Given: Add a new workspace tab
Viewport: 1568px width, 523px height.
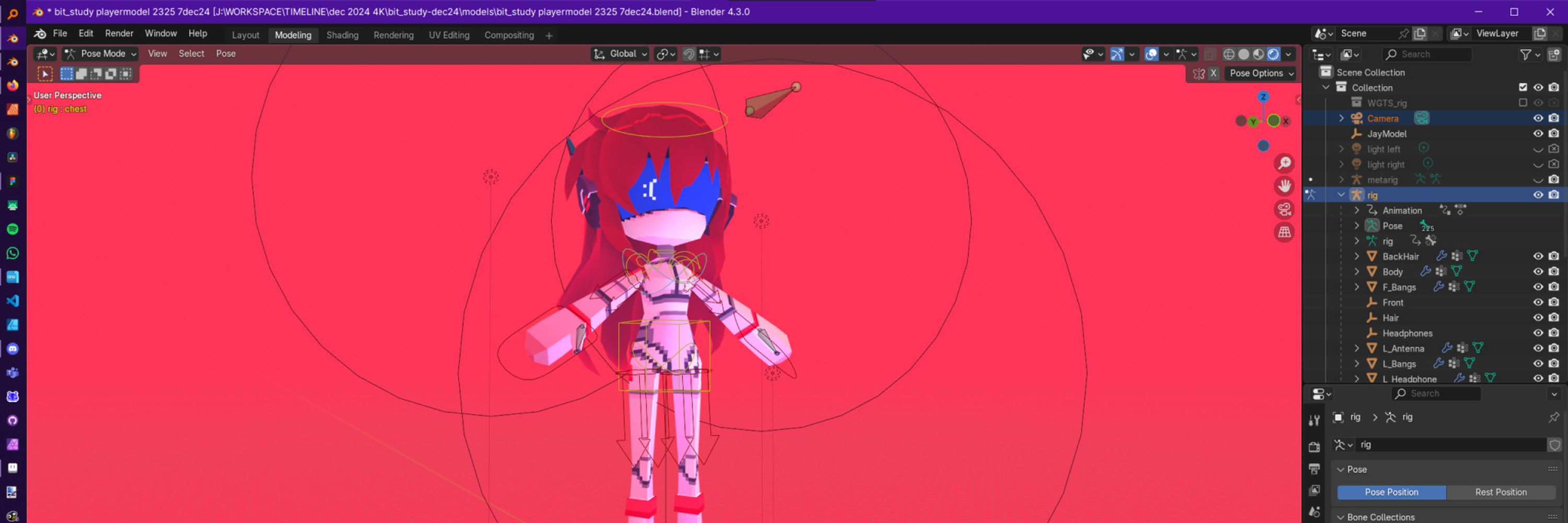Looking at the screenshot, I should pyautogui.click(x=548, y=36).
